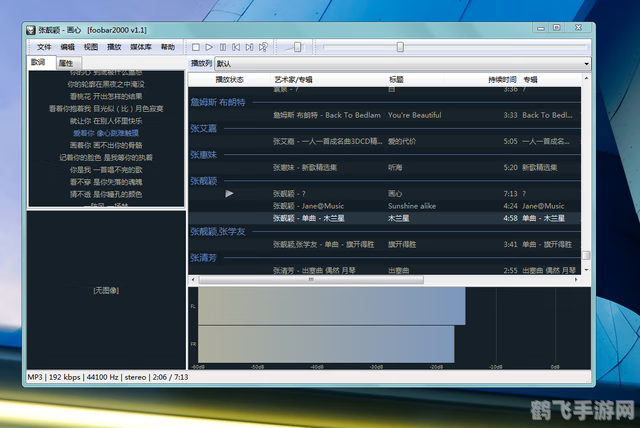Open the 帮助 menu
This screenshot has height=428, width=640.
(168, 47)
